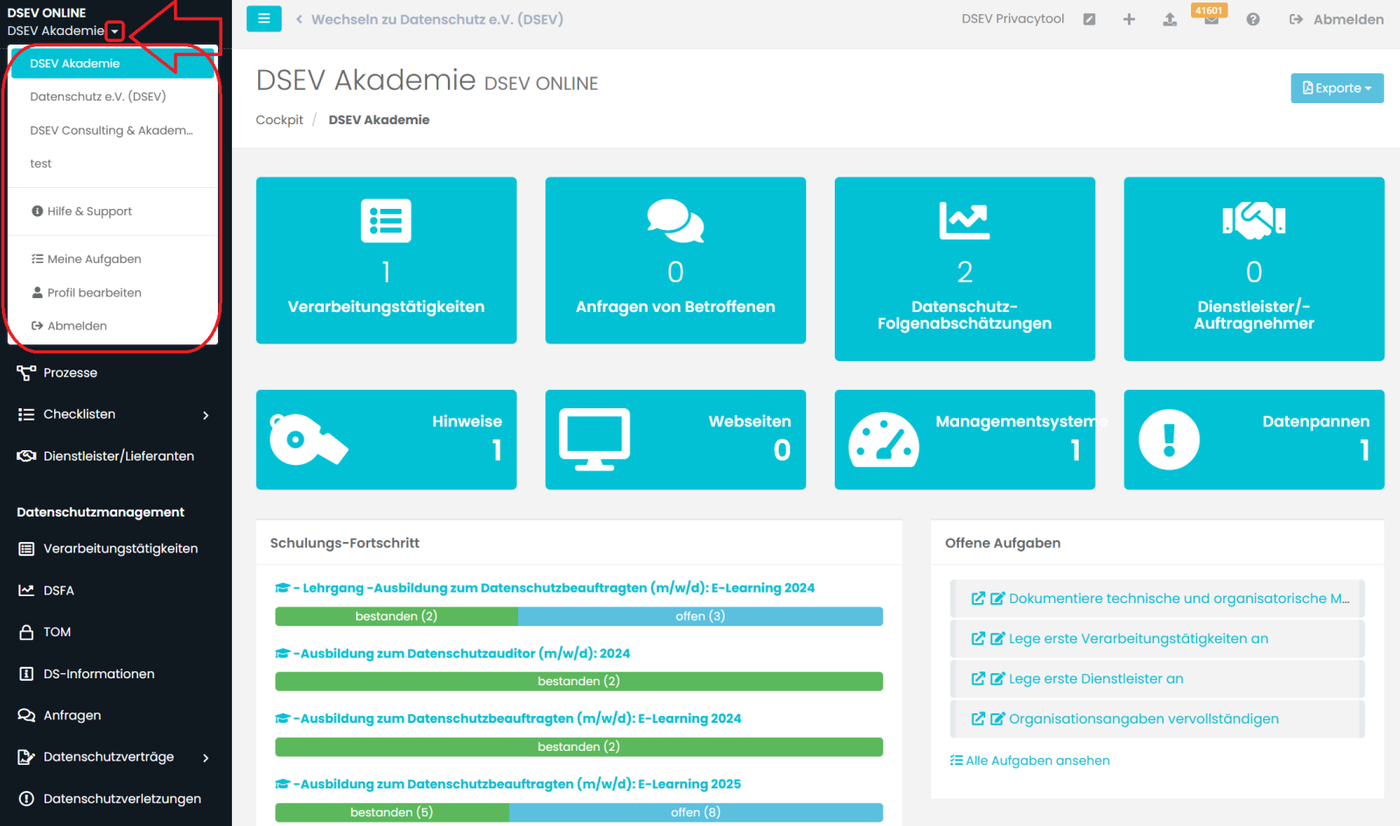This screenshot has width=1400, height=826.
Task: Click the external-link icon for 'Organisationsangaben vervollständigen'
Action: [x=978, y=719]
